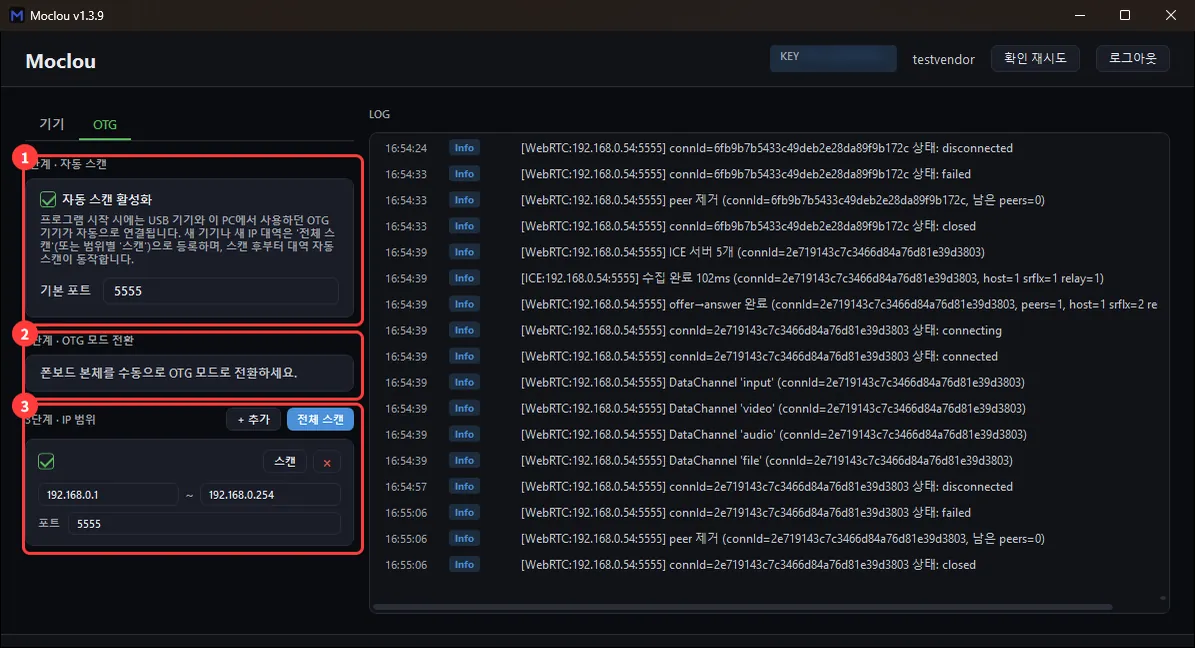This screenshot has height=648, width=1195.
Task: Click the log entry 'ICE 서버 5개'
Action: tap(753, 252)
